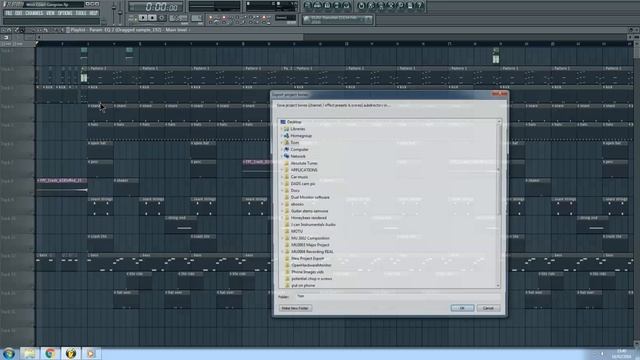
Task: Select the Dual Monitor software folder
Action: click(x=310, y=197)
